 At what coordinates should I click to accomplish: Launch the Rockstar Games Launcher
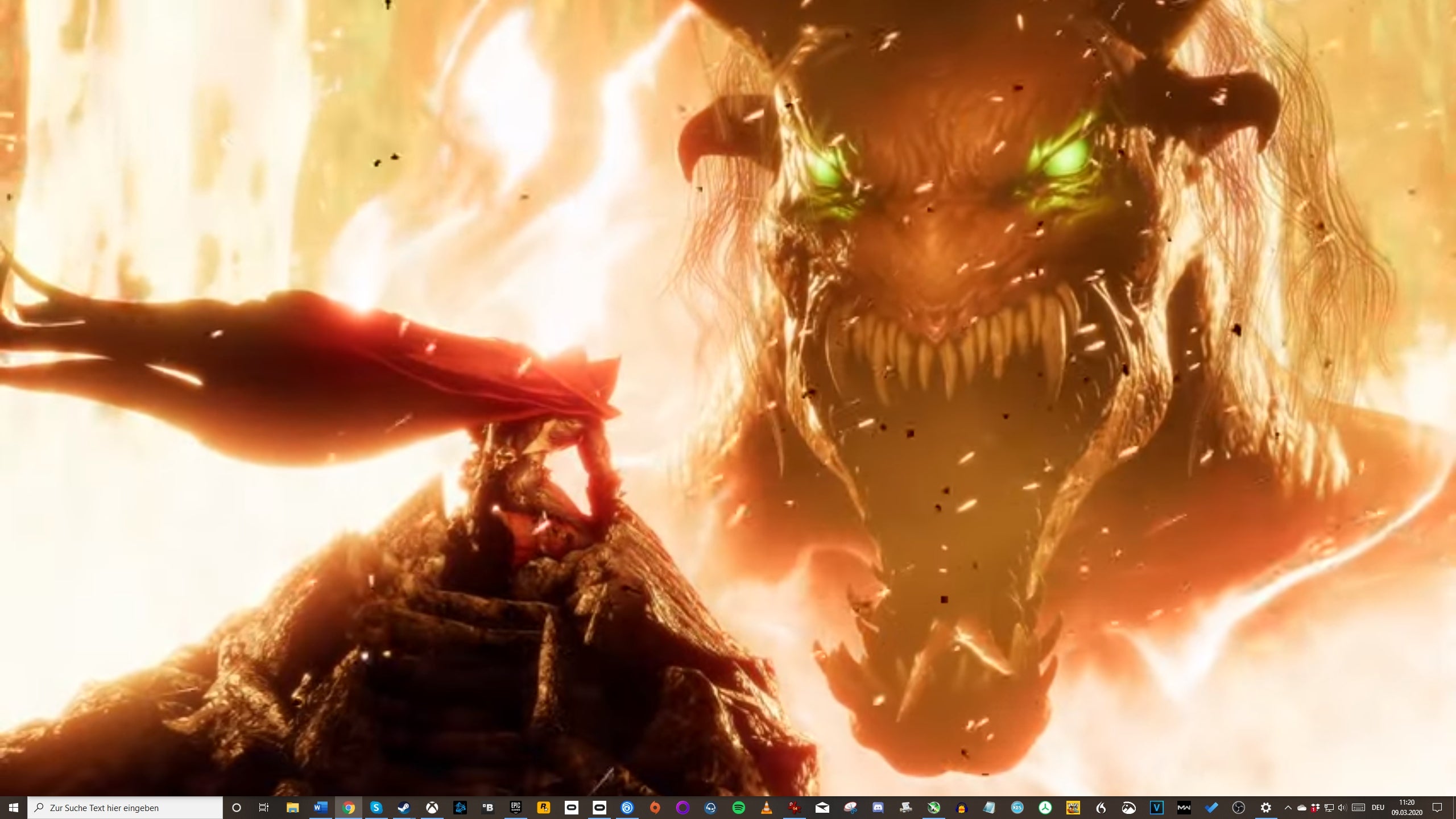click(544, 808)
